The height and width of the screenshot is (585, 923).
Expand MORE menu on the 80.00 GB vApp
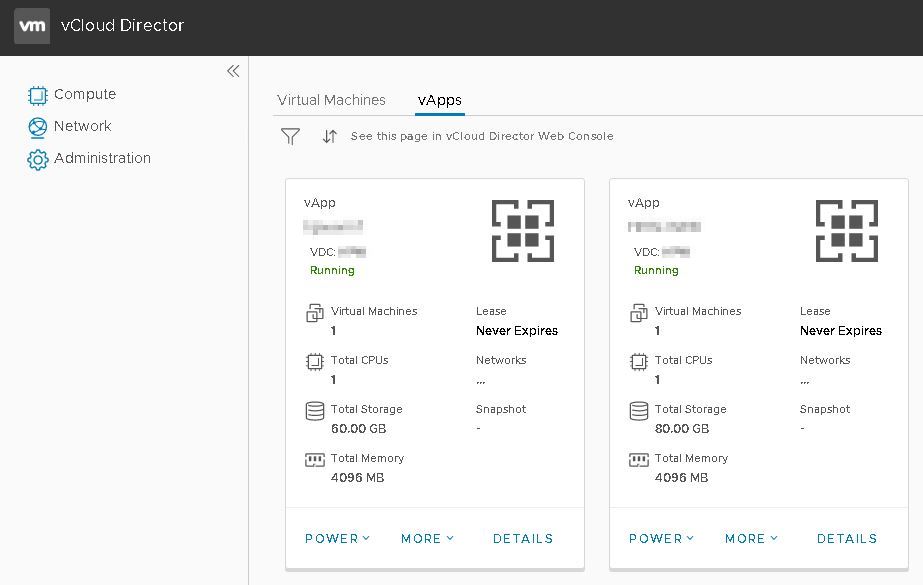pyautogui.click(x=752, y=539)
